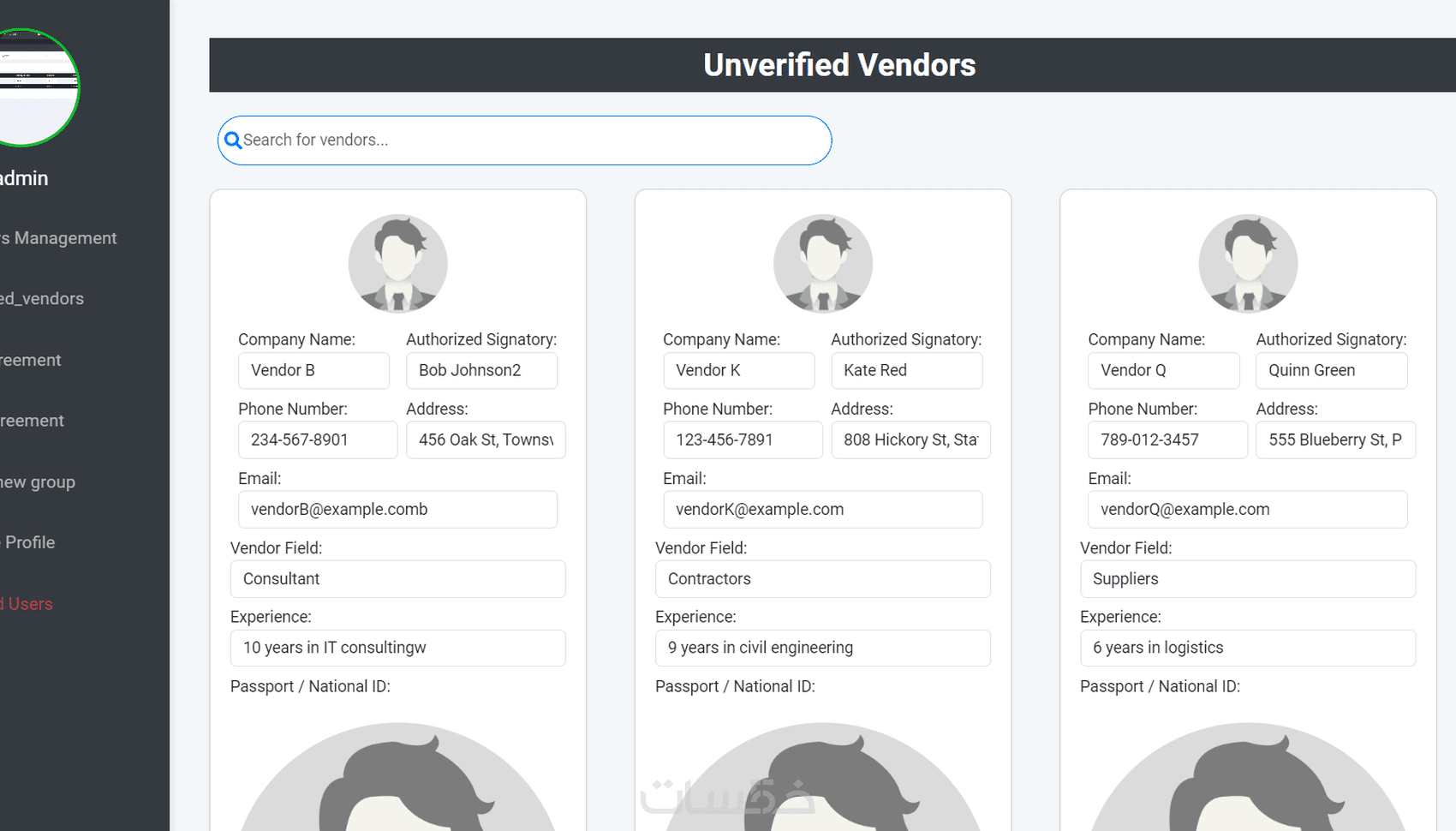1456x831 pixels.
Task: Open the Profile link in the sidebar
Action: [x=29, y=541]
